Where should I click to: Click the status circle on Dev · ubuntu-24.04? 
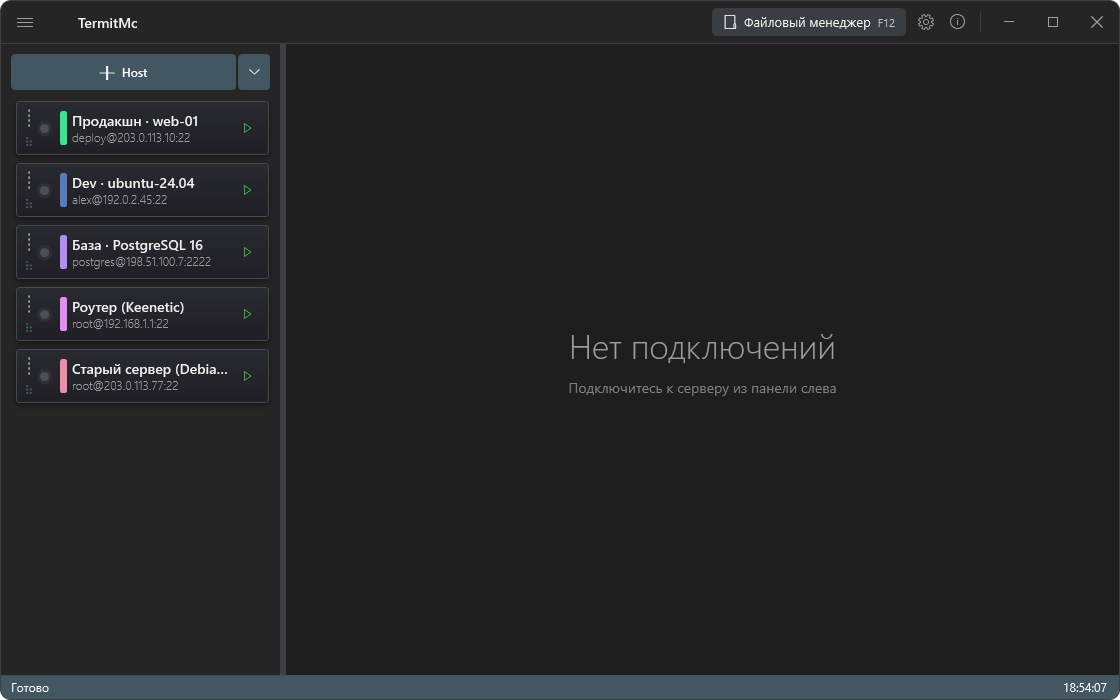44,191
